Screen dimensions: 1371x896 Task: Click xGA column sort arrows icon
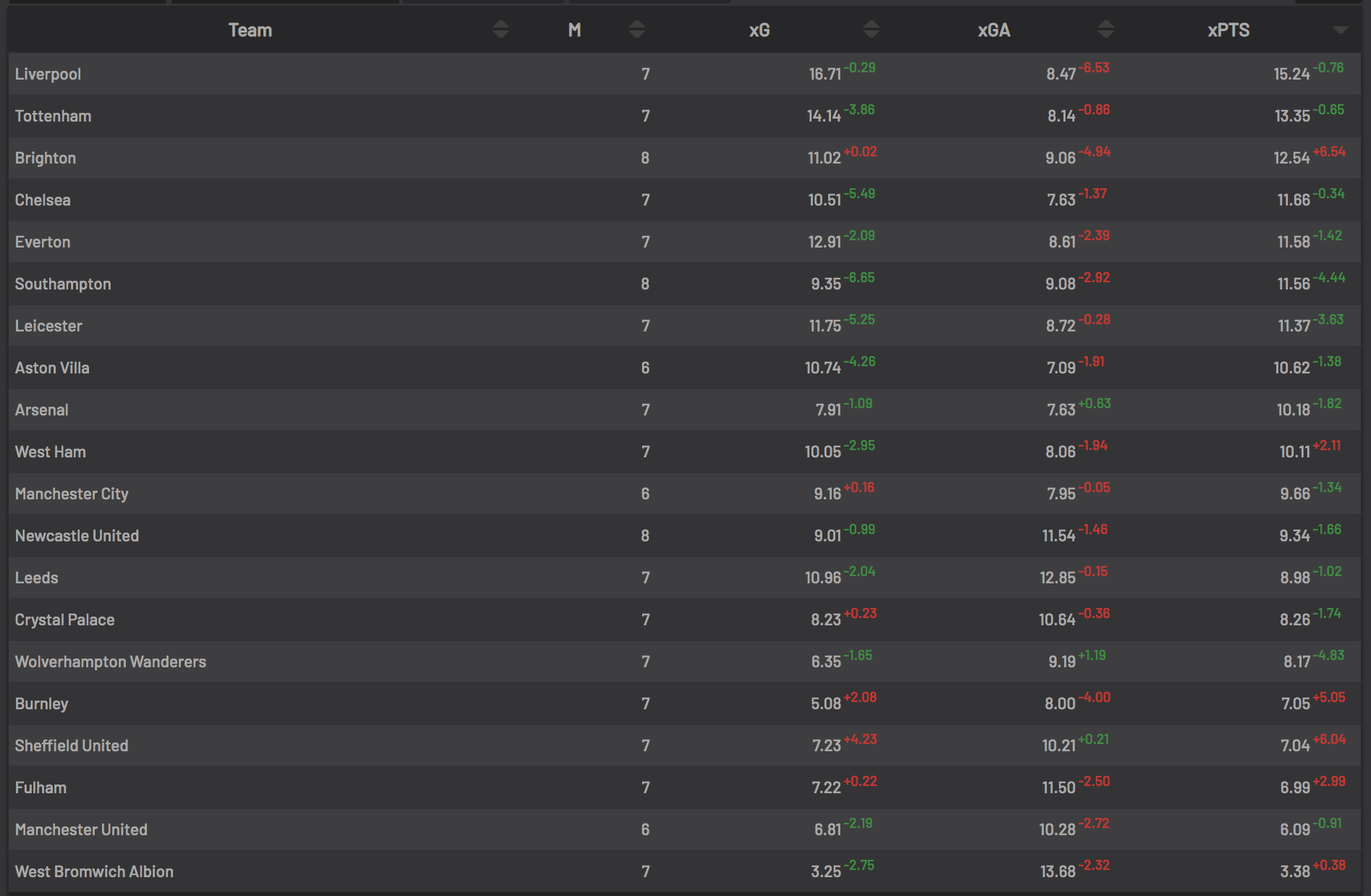coord(1105,30)
